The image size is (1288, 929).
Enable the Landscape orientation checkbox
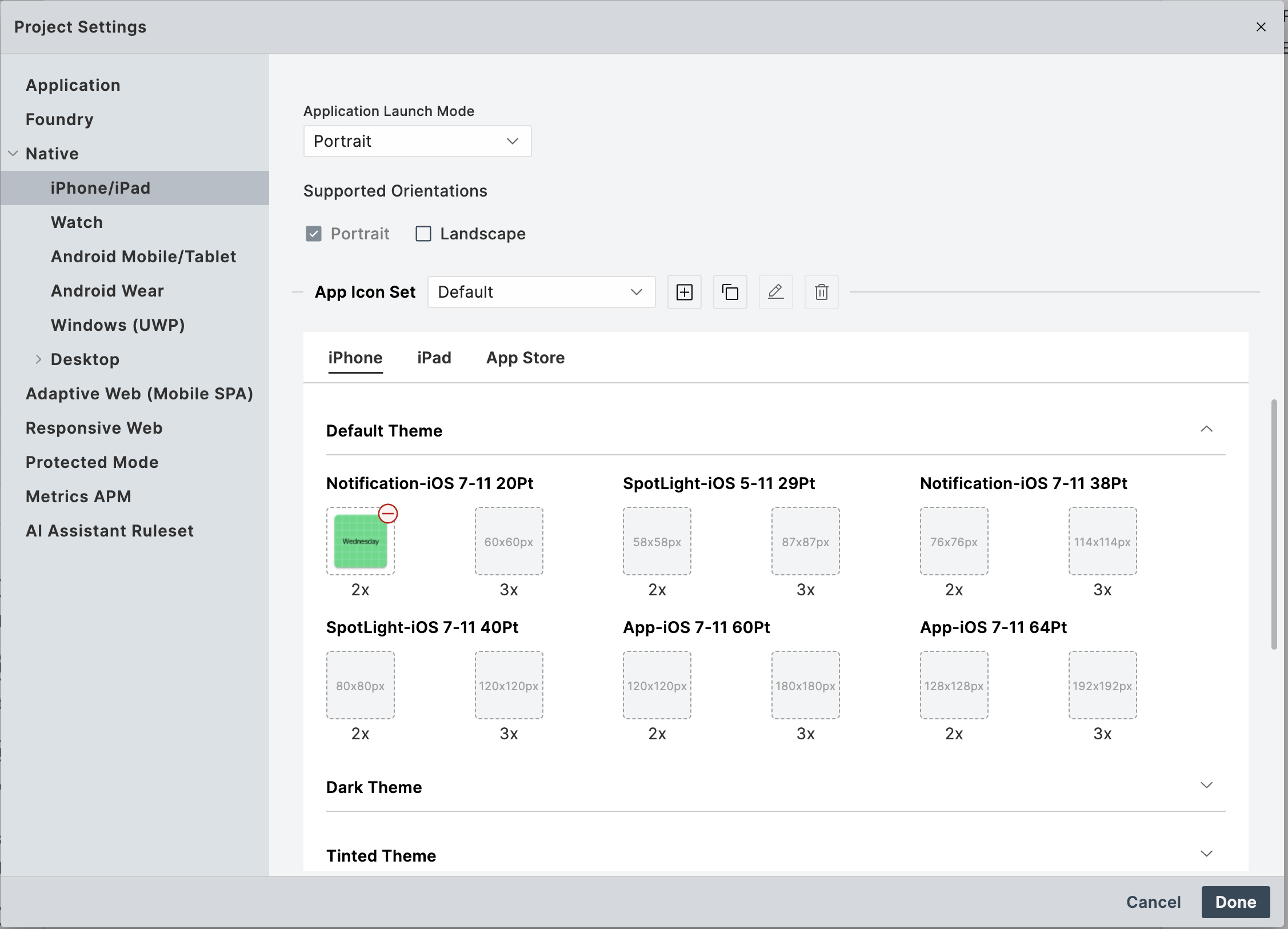tap(423, 234)
